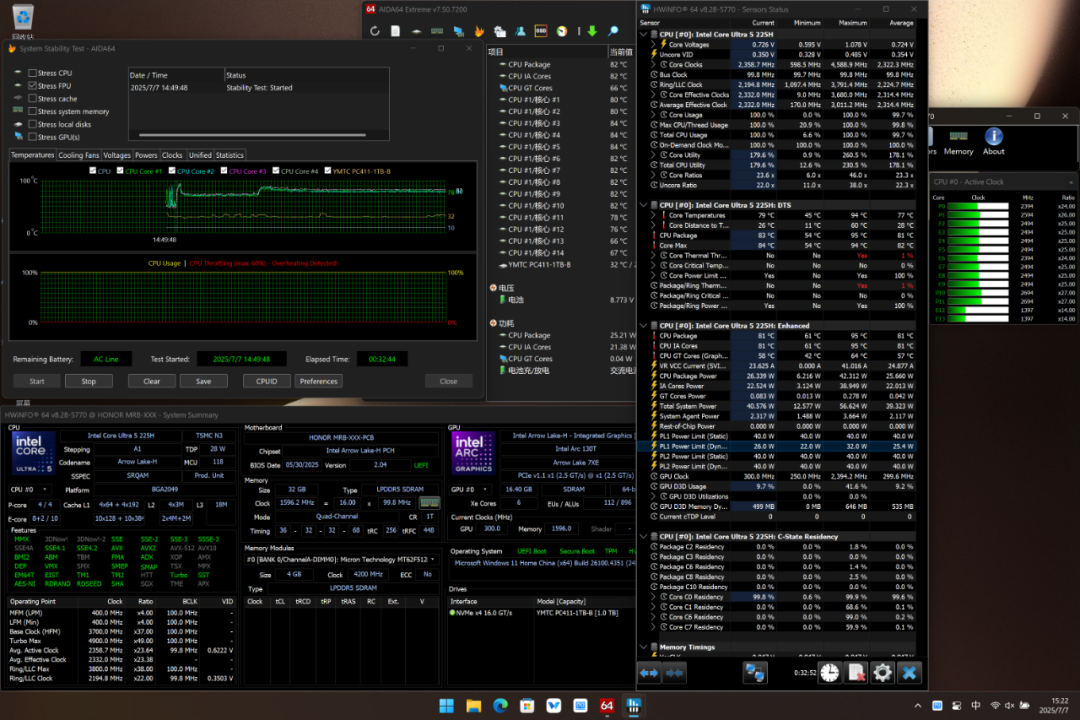Image resolution: width=1080 pixels, height=720 pixels.
Task: Switch to Statistics tab
Action: point(229,155)
